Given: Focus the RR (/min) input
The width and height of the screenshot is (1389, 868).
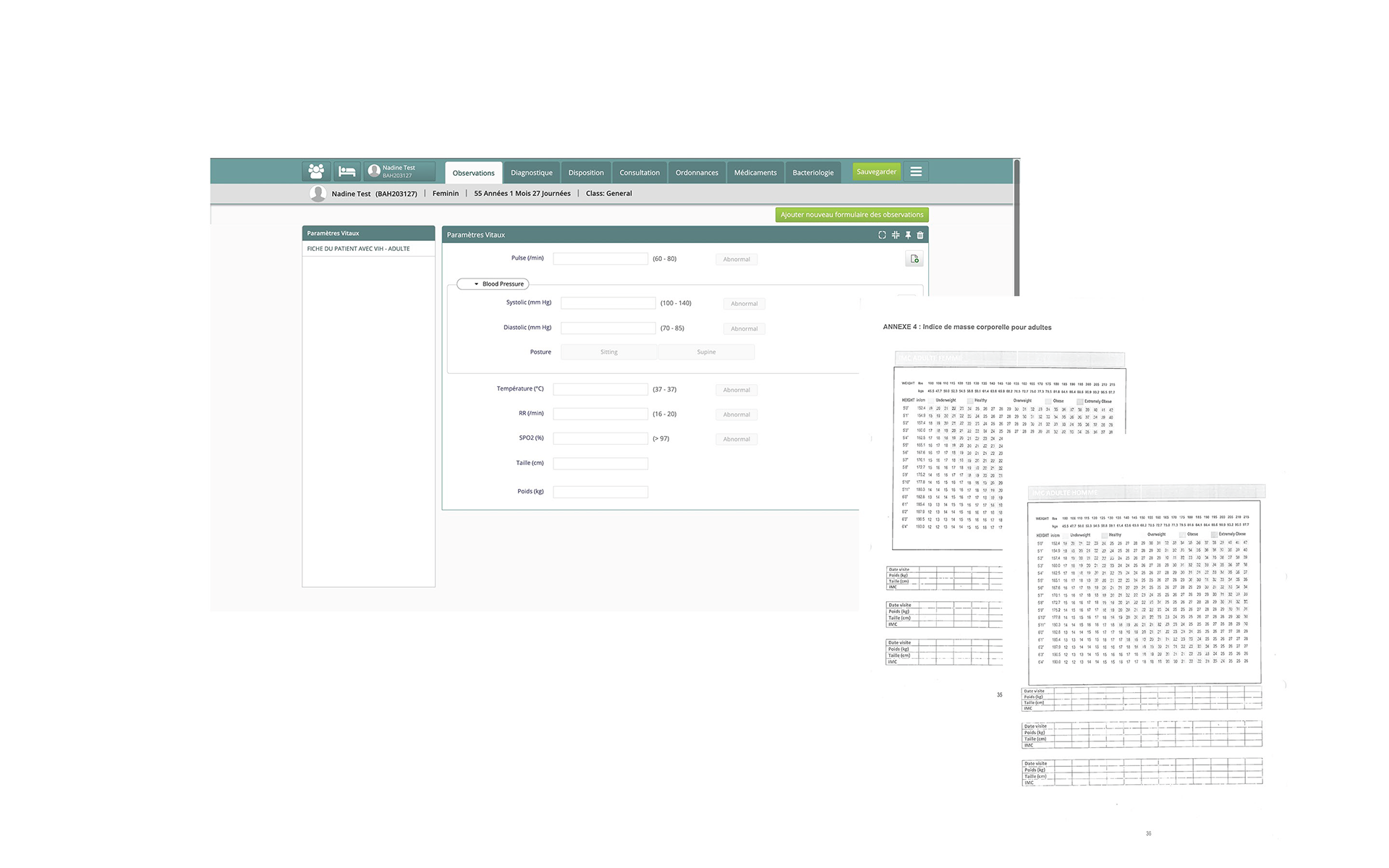Looking at the screenshot, I should coord(600,414).
